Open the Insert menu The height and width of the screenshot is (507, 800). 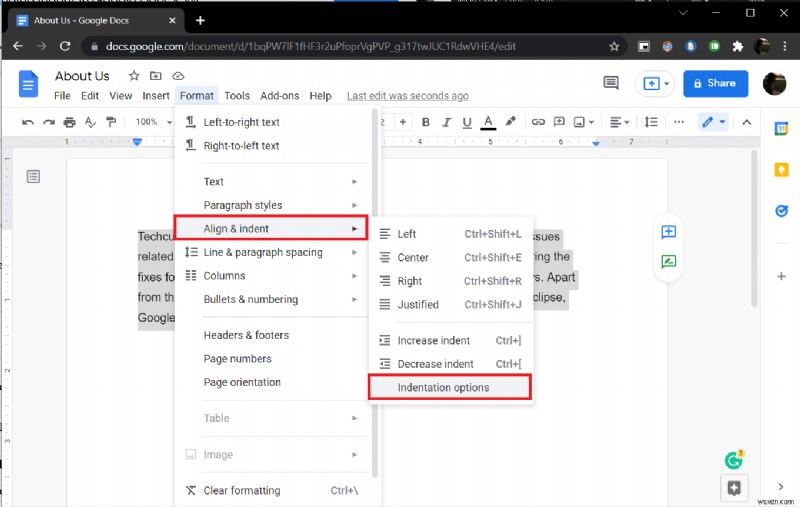156,96
